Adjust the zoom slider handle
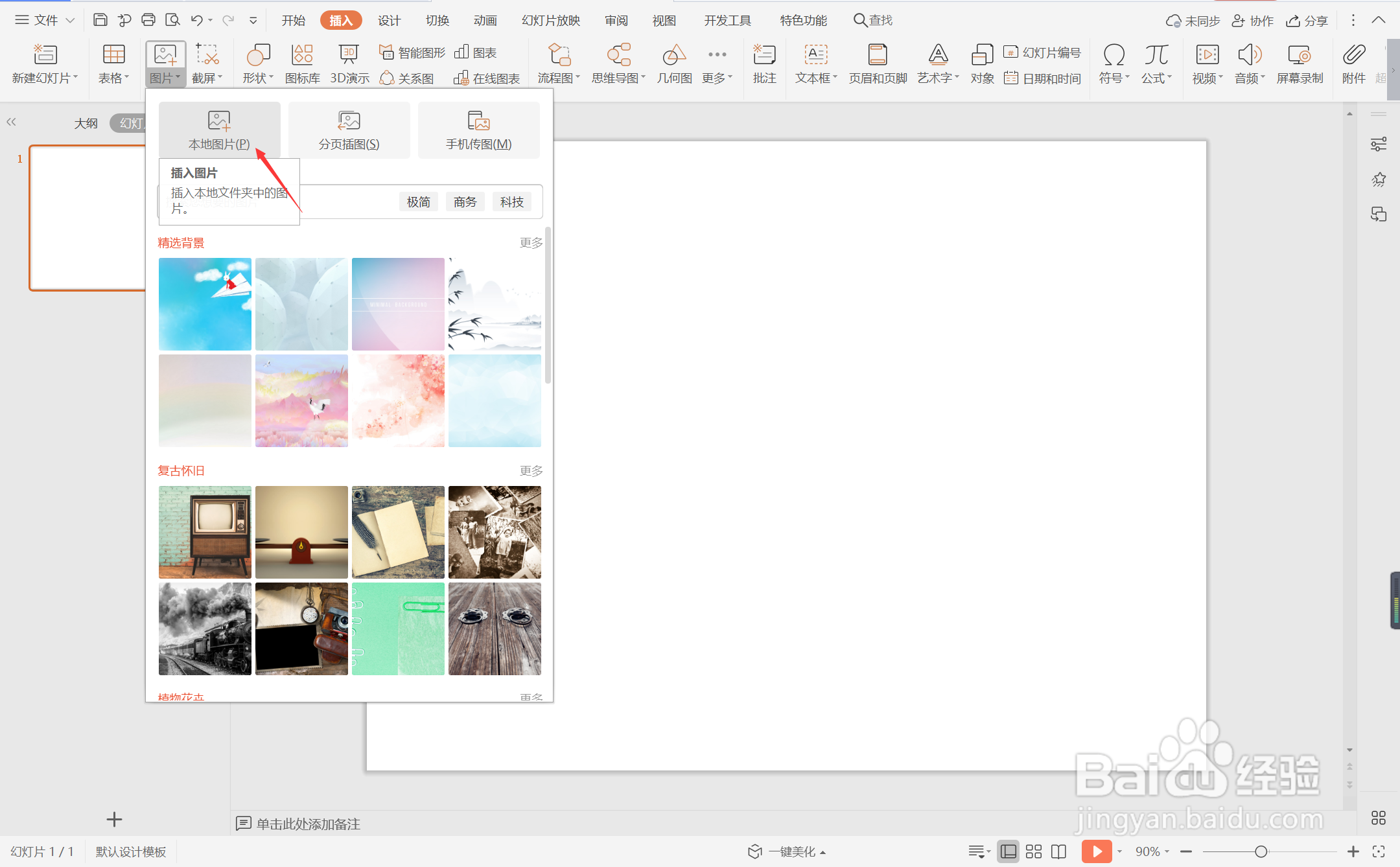The image size is (1400, 867). pos(1261,851)
